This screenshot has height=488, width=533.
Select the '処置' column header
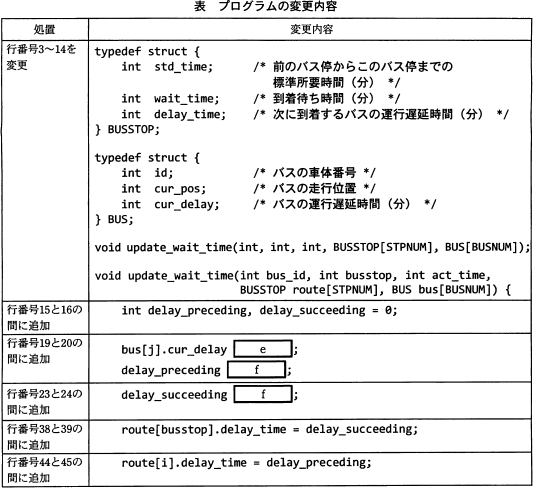45,30
